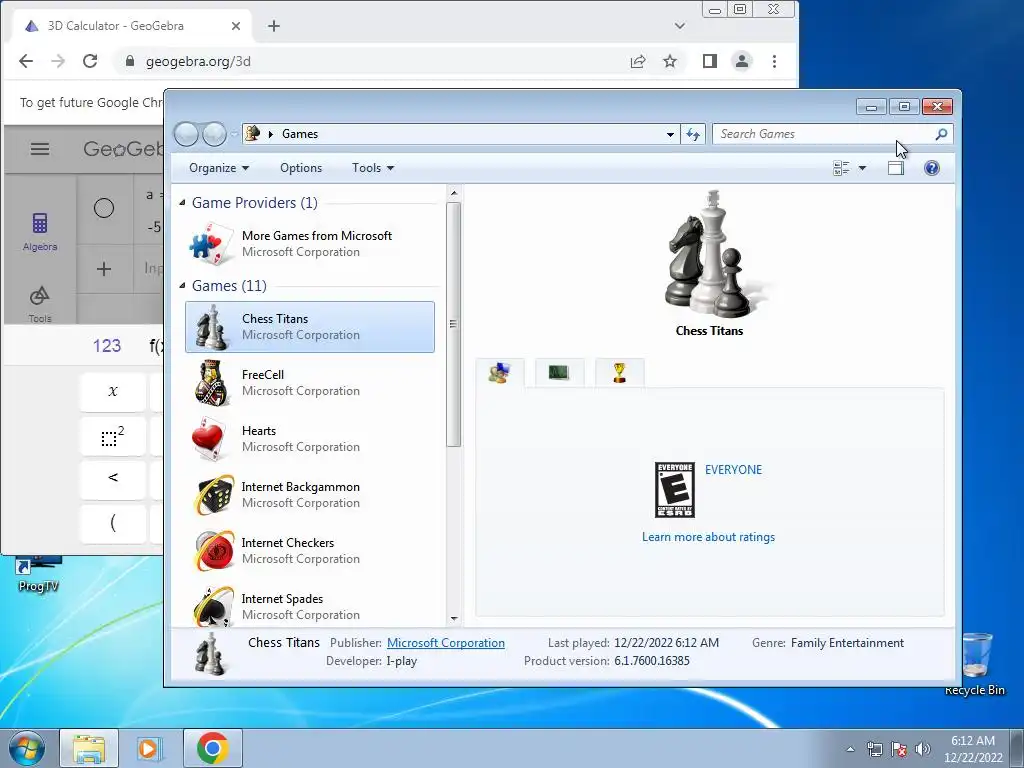The width and height of the screenshot is (1024, 768).
Task: Open the address bar history dropdown
Action: [670, 134]
